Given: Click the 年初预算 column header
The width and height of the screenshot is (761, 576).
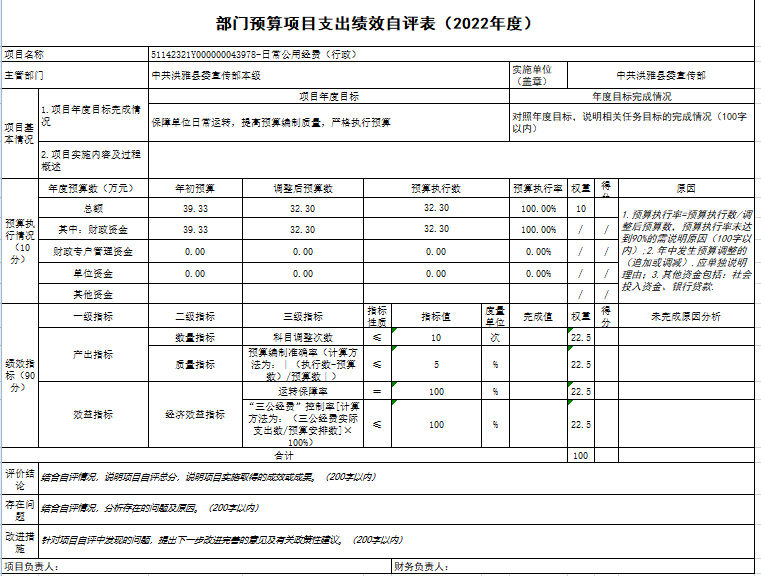Looking at the screenshot, I should (195, 188).
